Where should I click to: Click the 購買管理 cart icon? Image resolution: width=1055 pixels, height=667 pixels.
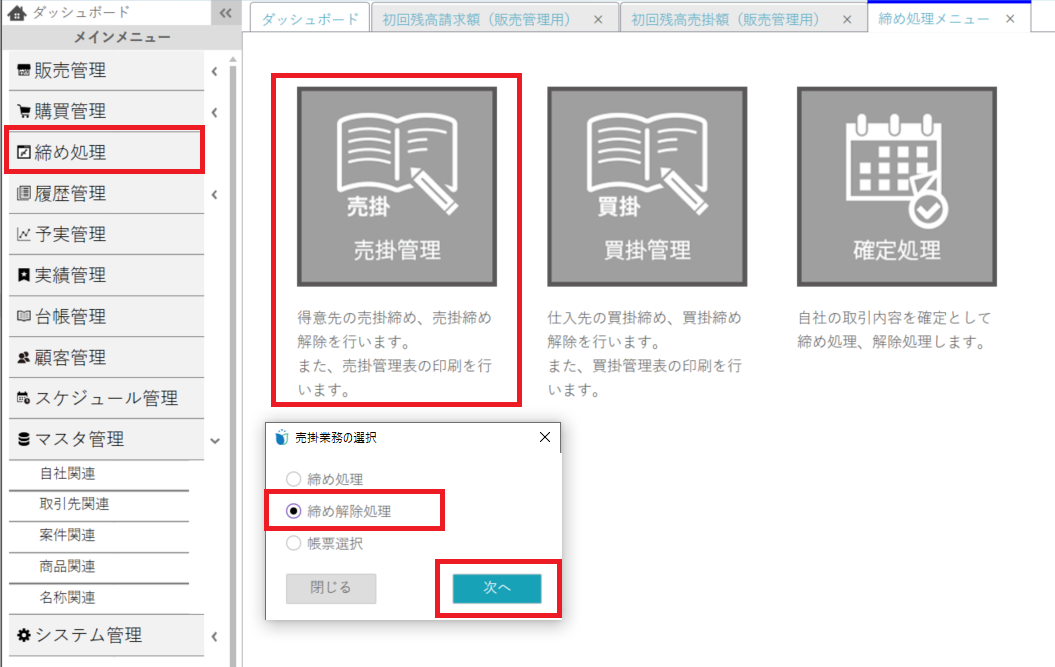point(24,112)
